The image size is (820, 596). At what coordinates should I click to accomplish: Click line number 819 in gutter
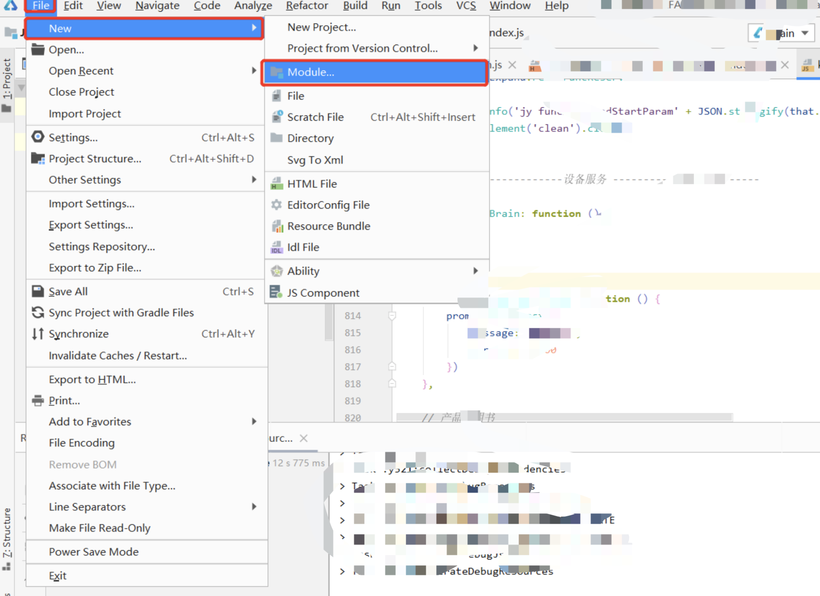pos(352,400)
